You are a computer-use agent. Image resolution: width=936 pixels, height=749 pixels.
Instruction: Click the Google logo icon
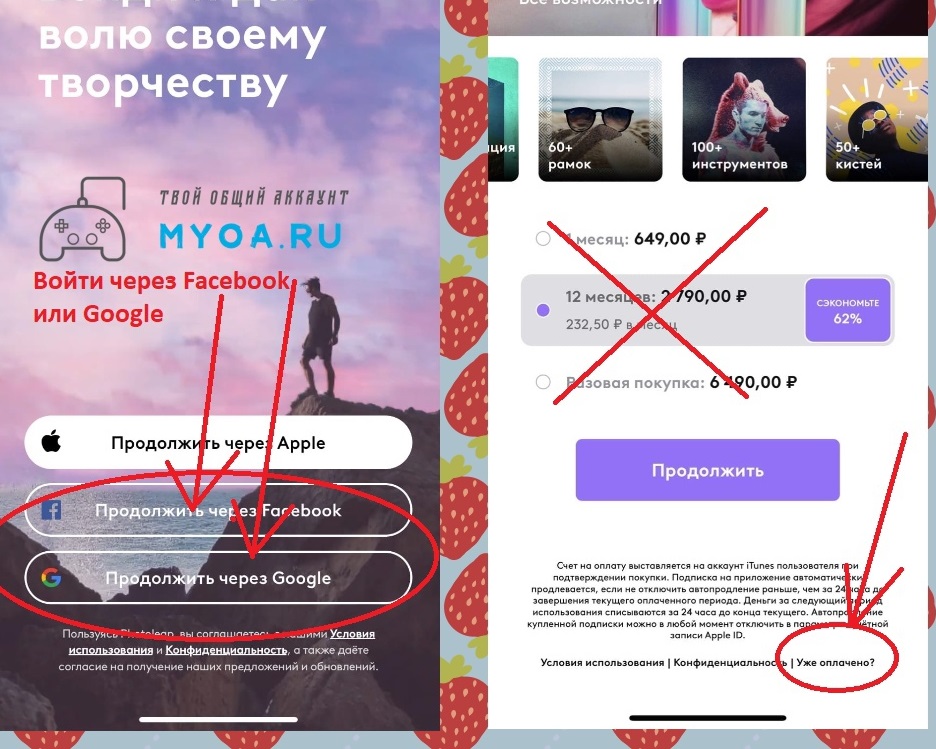click(x=51, y=577)
